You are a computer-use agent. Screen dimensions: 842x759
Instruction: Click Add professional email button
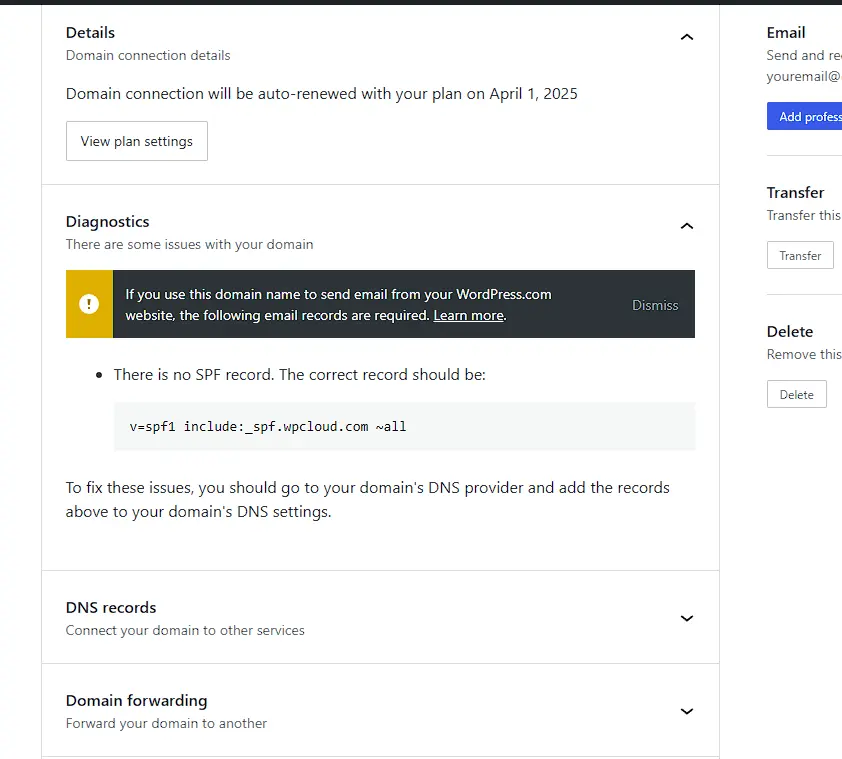804,116
